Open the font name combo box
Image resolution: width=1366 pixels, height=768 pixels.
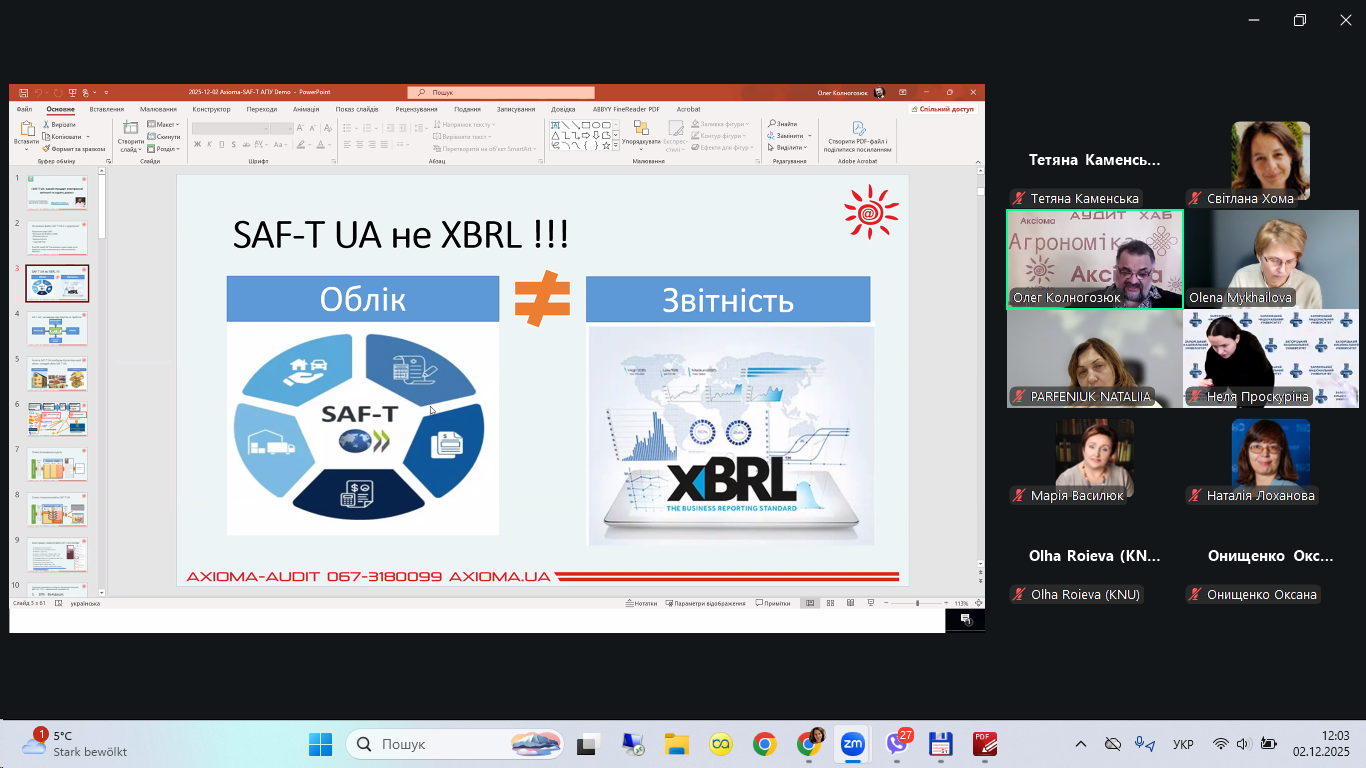click(230, 128)
